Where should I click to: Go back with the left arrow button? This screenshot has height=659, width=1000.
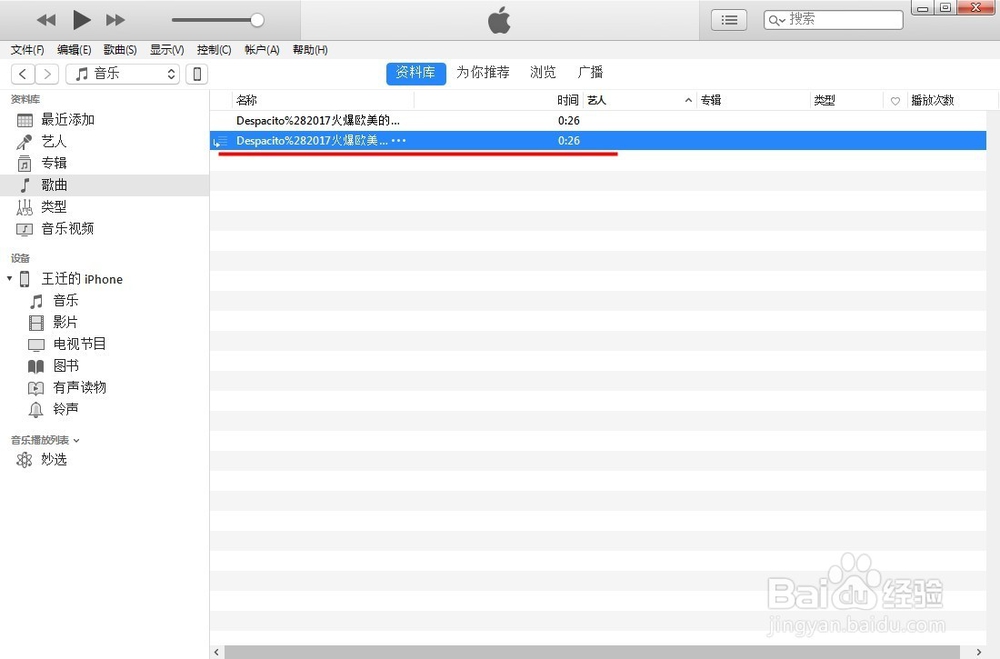coord(23,74)
